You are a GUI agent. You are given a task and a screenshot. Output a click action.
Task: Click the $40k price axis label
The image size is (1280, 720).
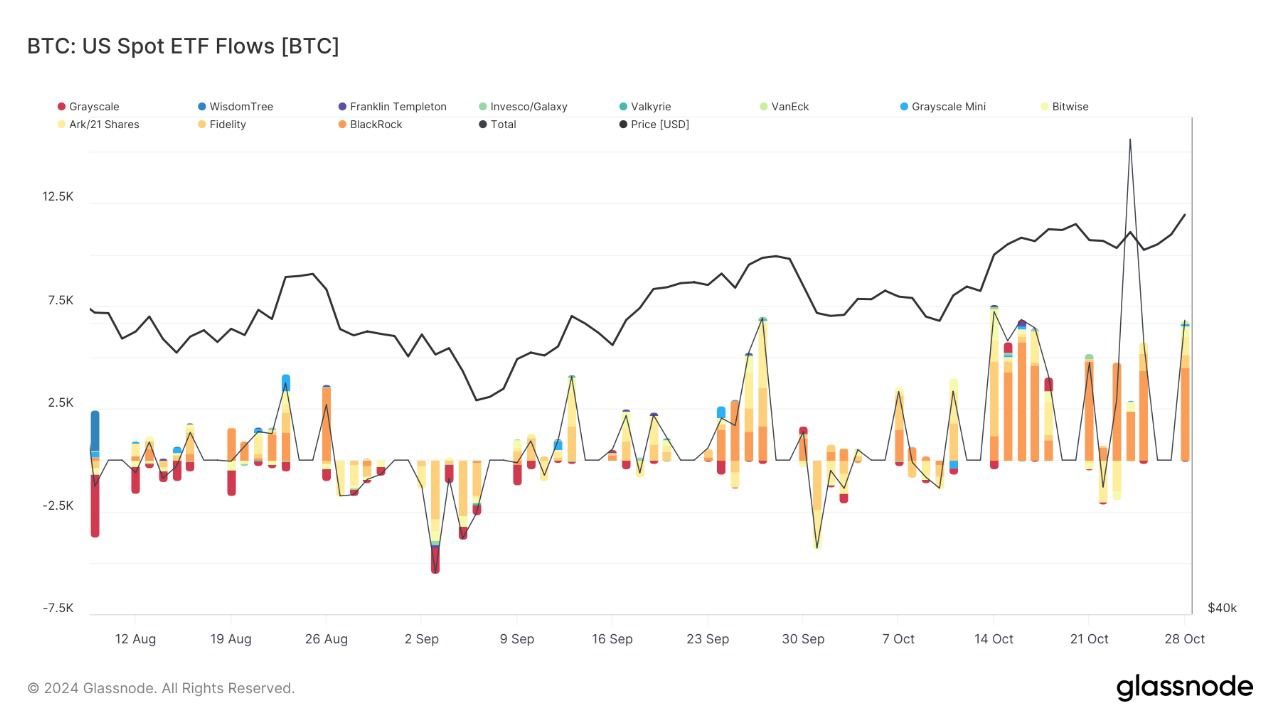(x=1222, y=608)
